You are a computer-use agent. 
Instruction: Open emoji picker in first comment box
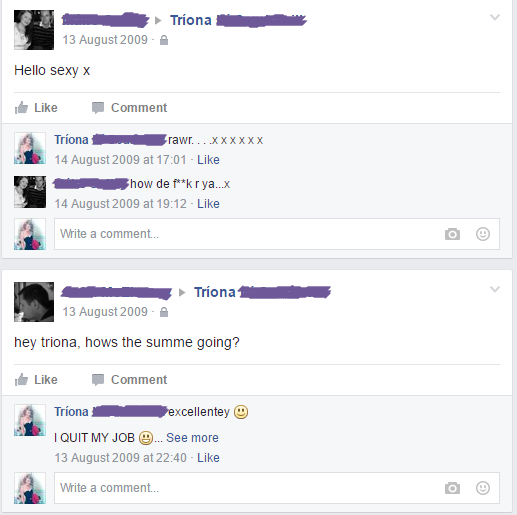click(483, 234)
